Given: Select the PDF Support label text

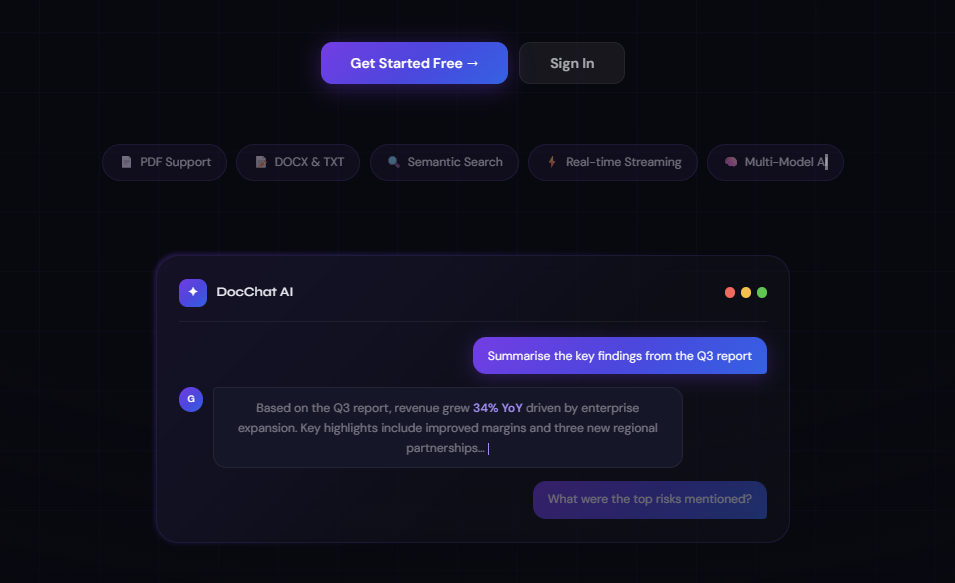Looking at the screenshot, I should pos(175,162).
